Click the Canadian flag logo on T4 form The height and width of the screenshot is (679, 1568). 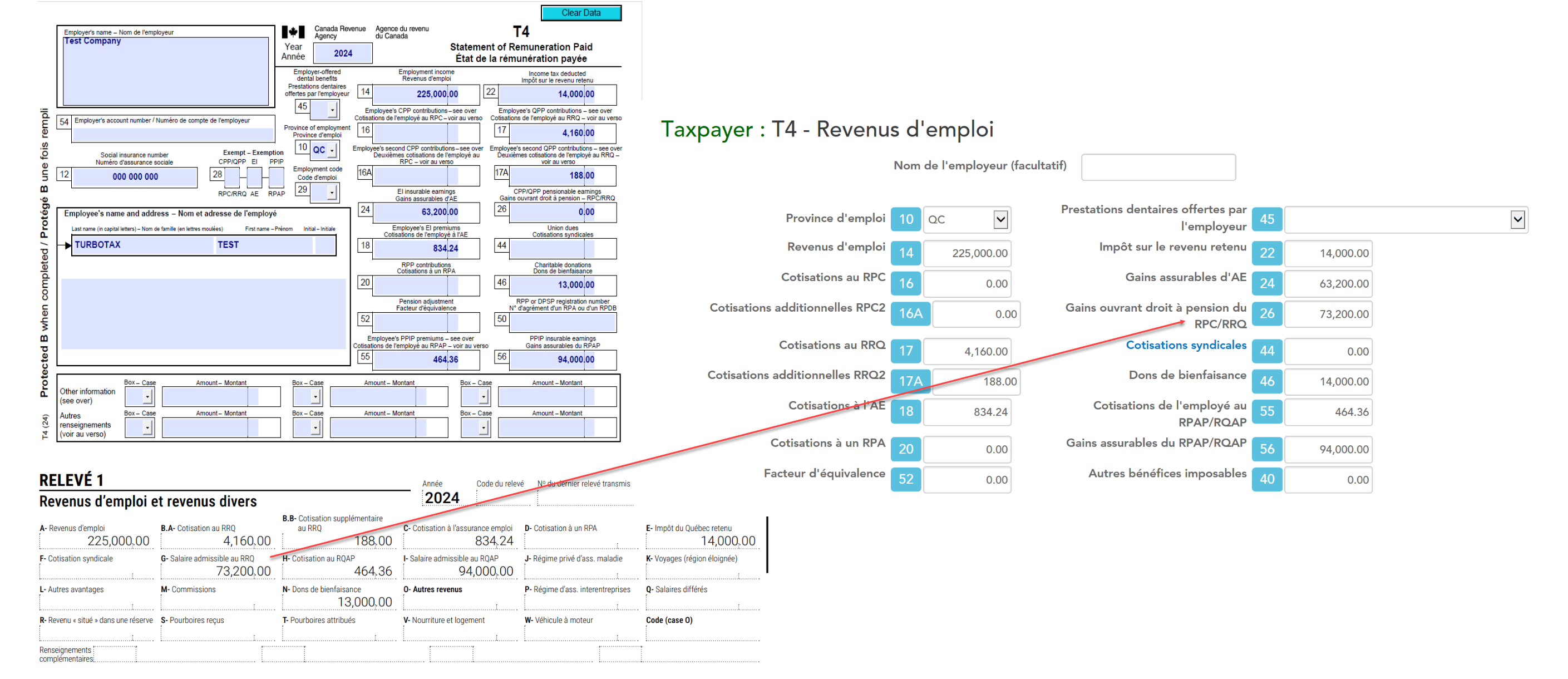pos(293,32)
